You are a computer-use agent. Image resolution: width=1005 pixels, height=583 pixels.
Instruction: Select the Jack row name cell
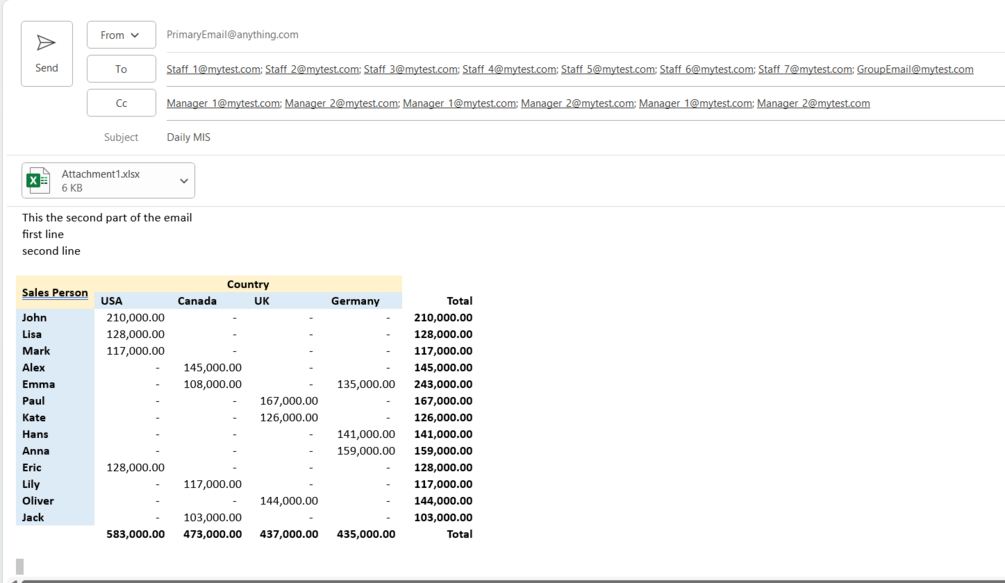[x=55, y=518]
